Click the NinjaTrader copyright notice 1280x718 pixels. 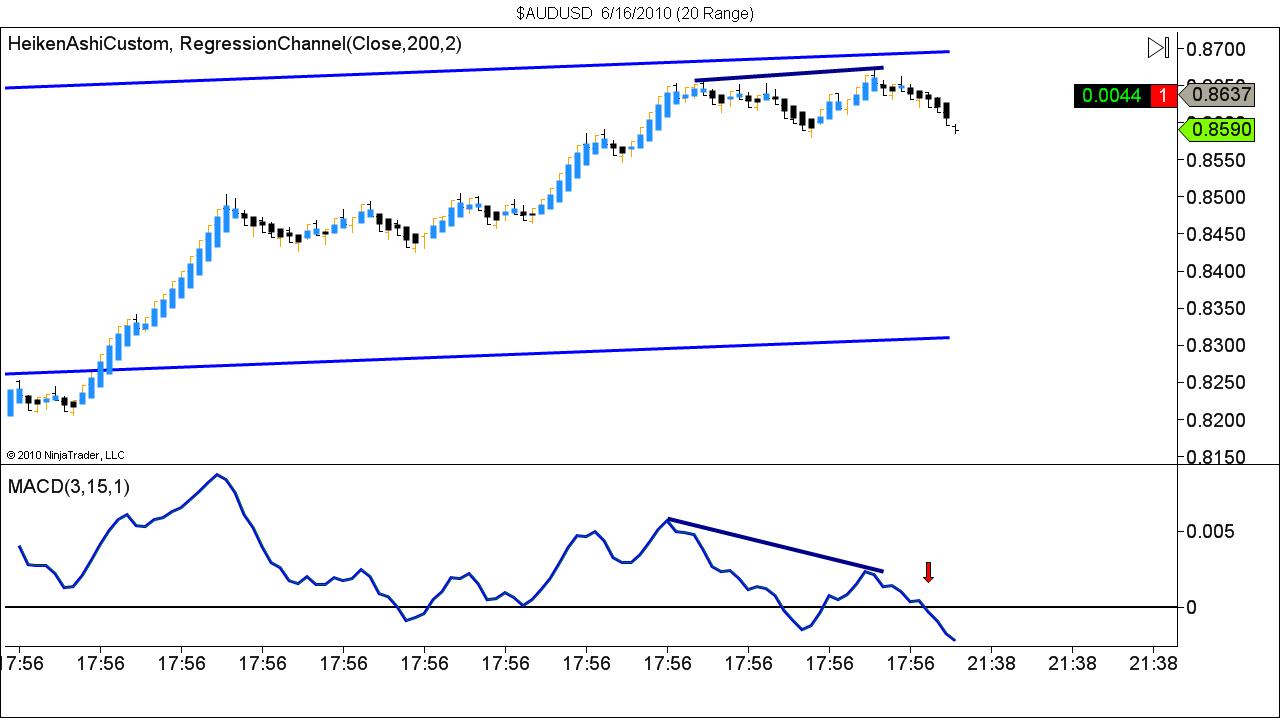65,455
